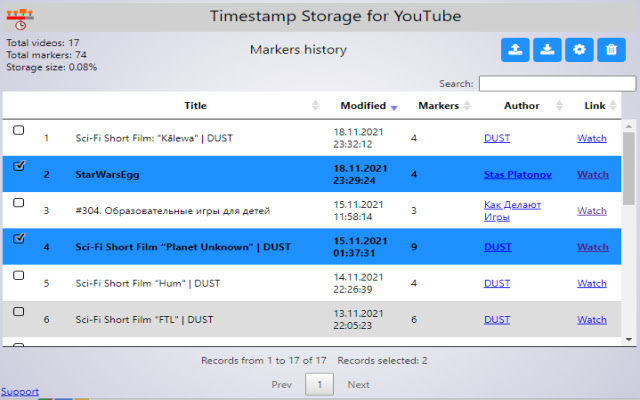640x400 pixels.
Task: Open the Stas Platonov author link
Action: click(x=518, y=174)
